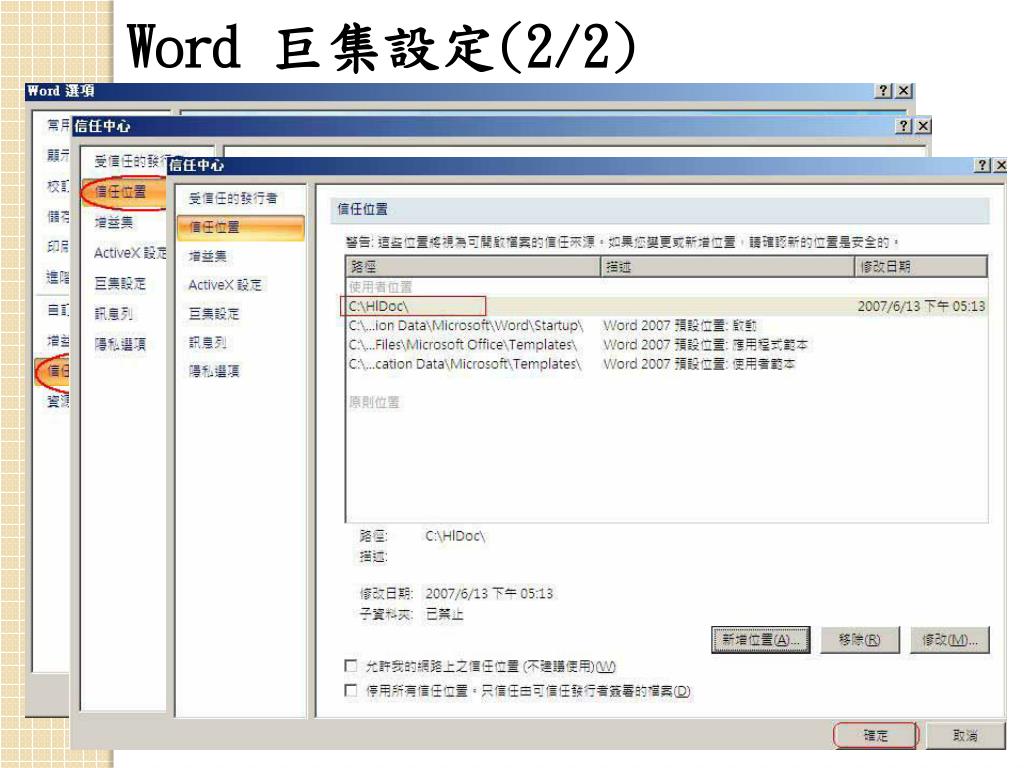Image resolution: width=1024 pixels, height=768 pixels.
Task: Click the 新增位置(A)... button
Action: click(x=761, y=640)
